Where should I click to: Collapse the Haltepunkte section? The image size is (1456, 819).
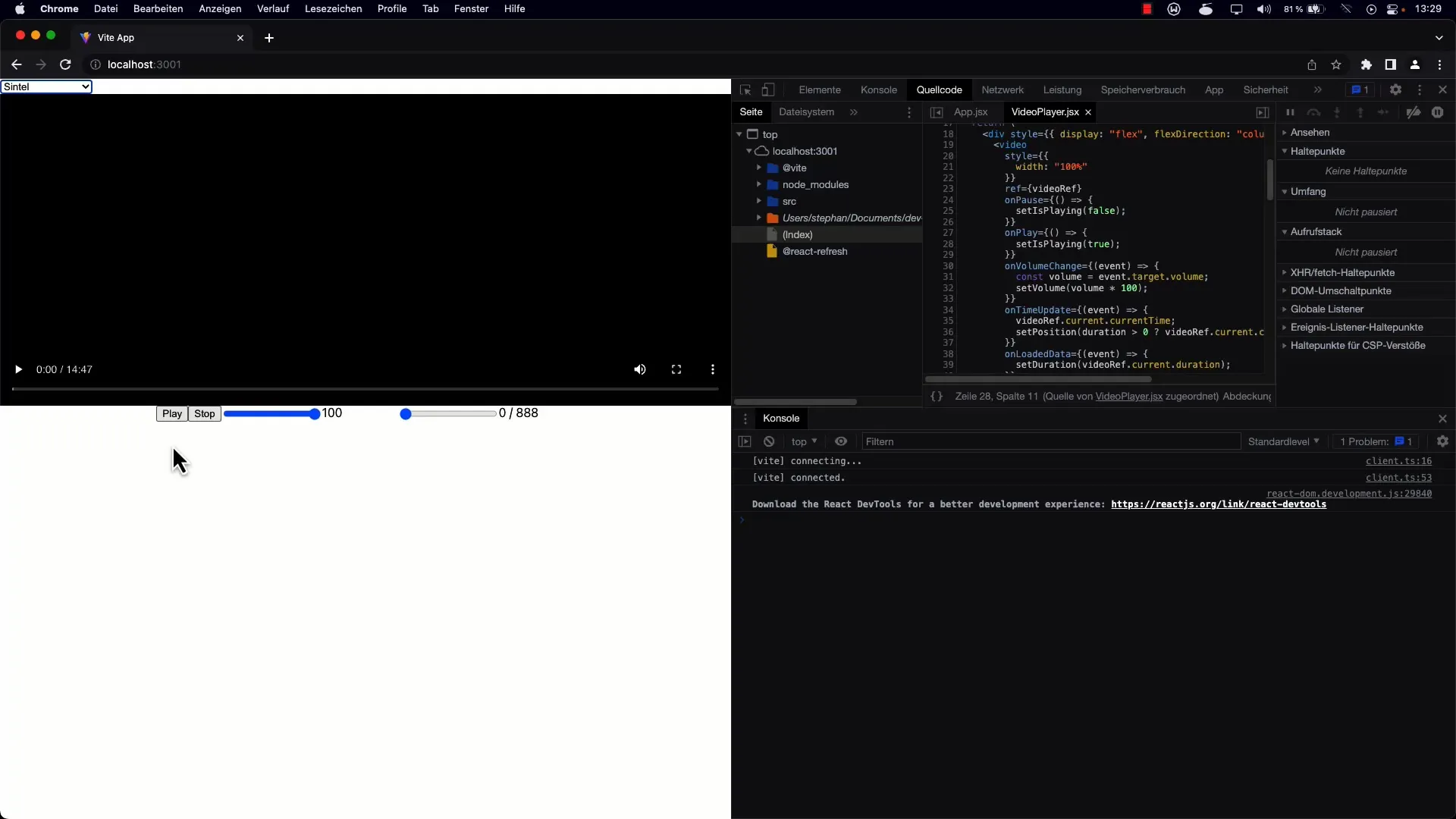(x=1317, y=151)
